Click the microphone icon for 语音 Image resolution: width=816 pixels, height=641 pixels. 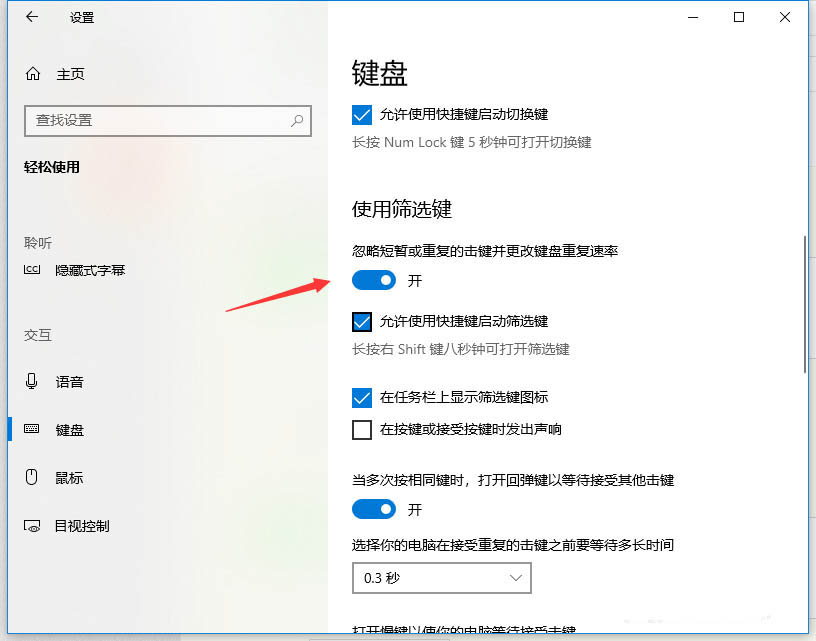pyautogui.click(x=31, y=381)
